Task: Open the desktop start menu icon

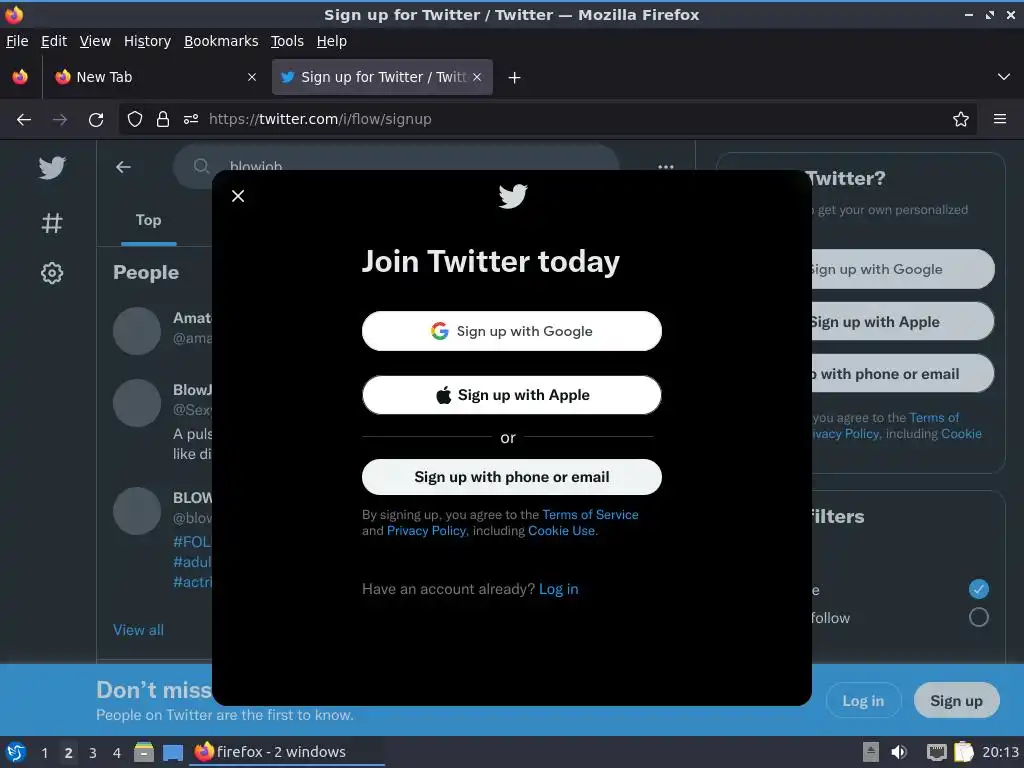Action: (x=16, y=752)
